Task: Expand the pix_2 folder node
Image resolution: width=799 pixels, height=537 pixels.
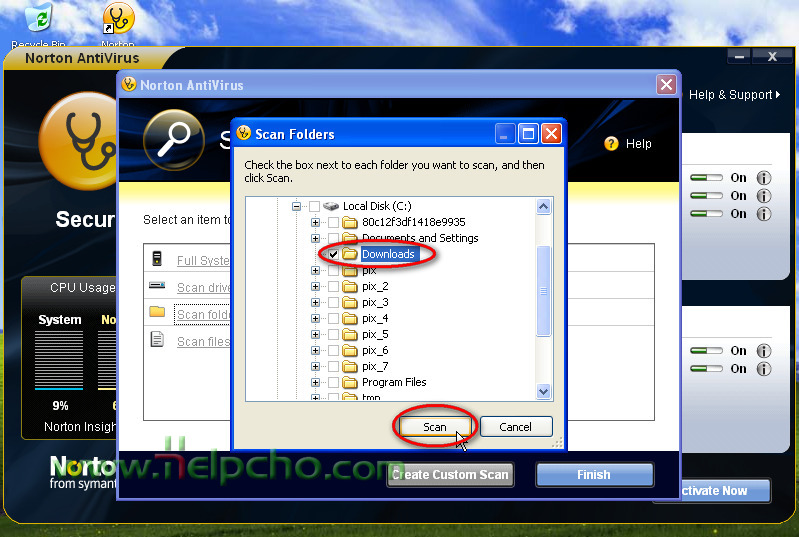Action: click(315, 286)
